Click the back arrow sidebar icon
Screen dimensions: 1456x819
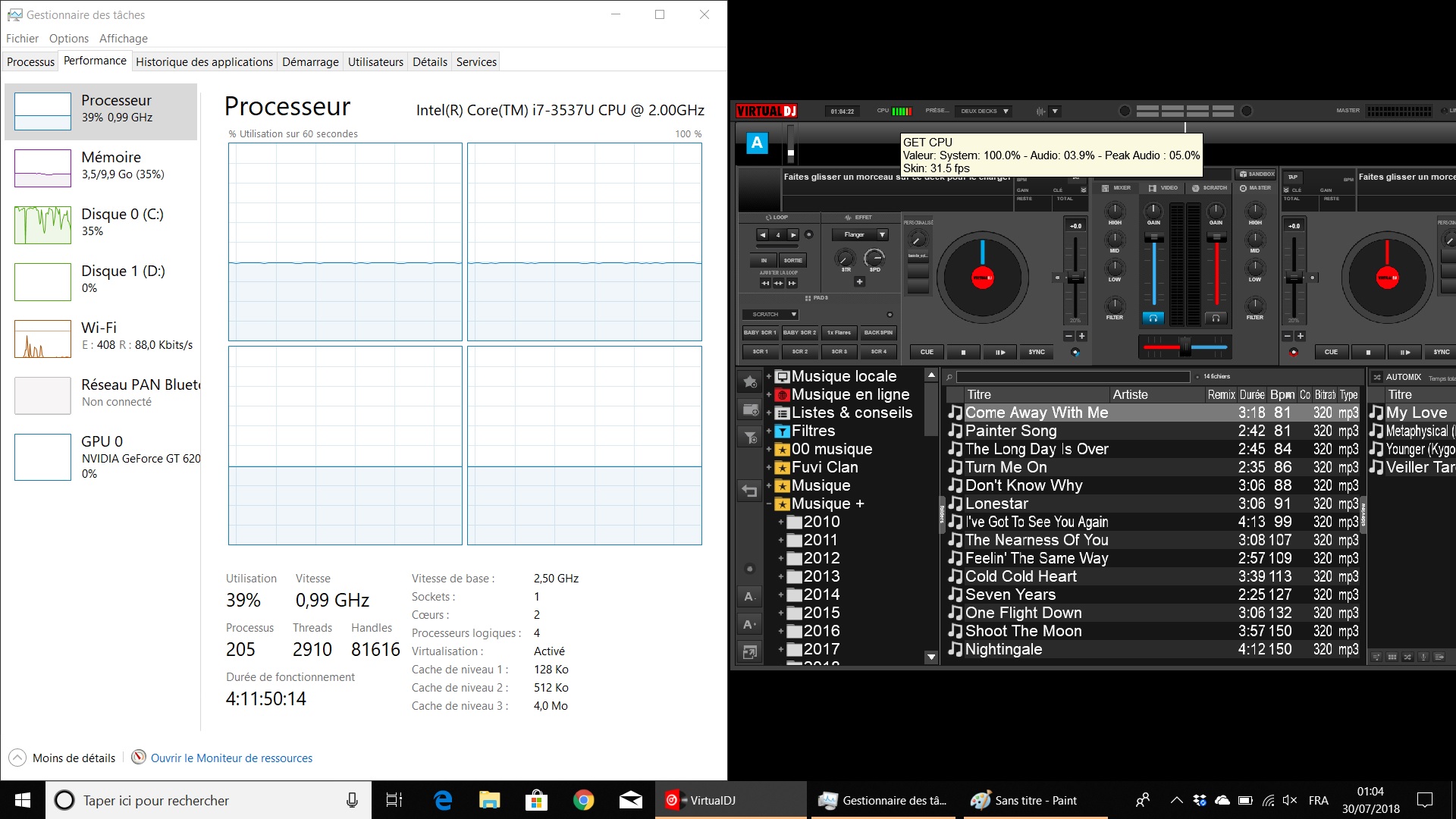coord(750,491)
